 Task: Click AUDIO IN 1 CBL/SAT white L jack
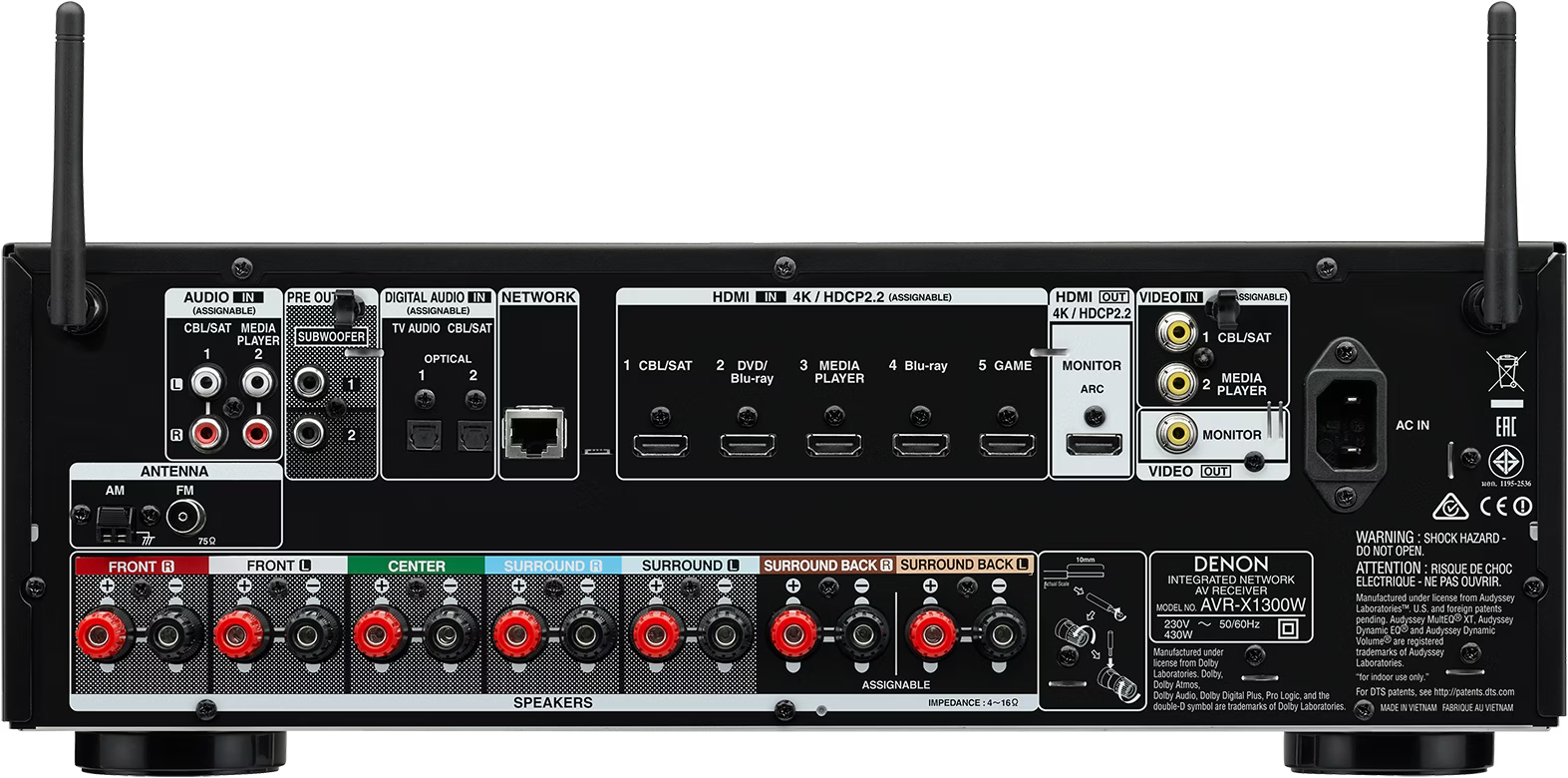[206, 381]
